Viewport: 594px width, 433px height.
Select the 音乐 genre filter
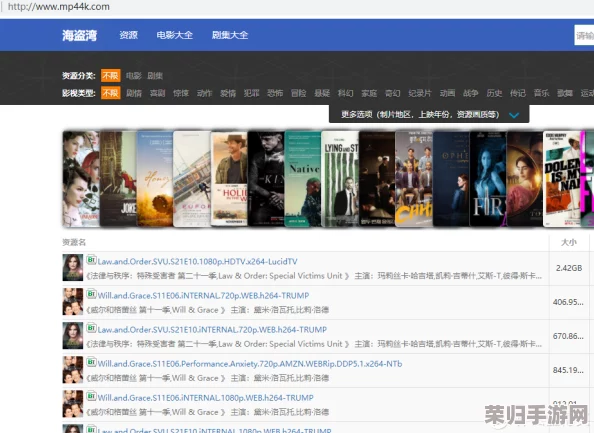coord(541,93)
